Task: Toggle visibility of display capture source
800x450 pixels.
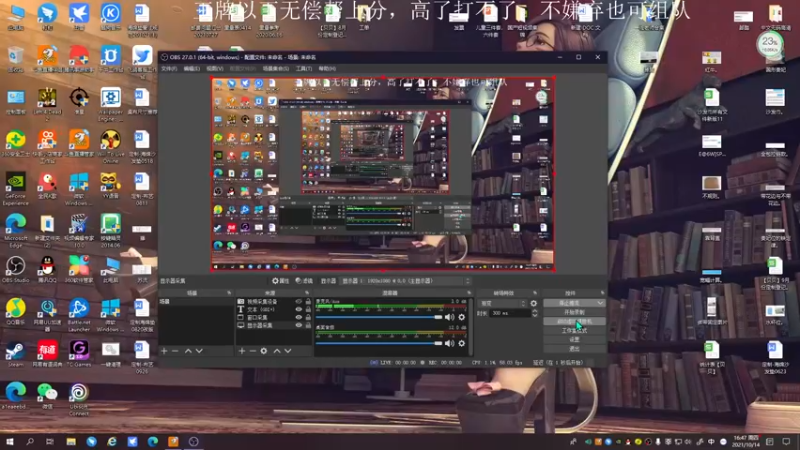Action: 298,325
